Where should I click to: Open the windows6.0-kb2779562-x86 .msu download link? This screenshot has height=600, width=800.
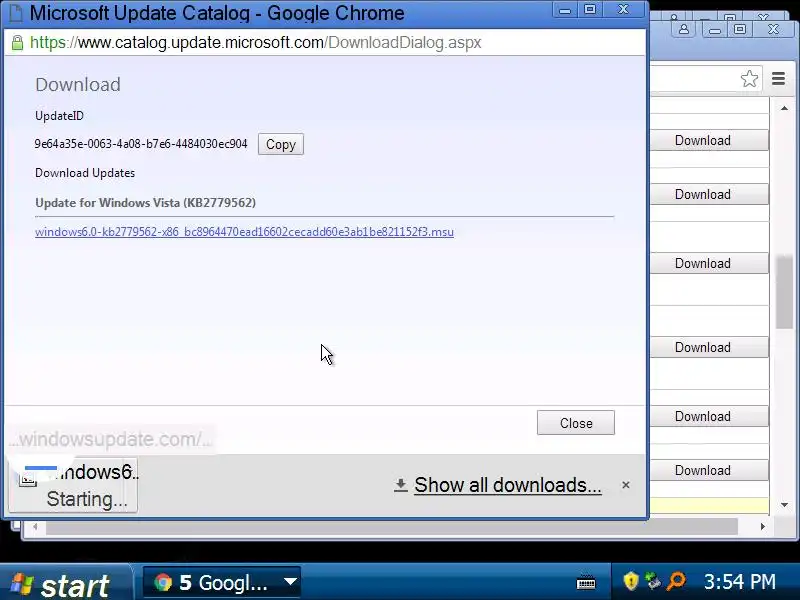point(244,232)
